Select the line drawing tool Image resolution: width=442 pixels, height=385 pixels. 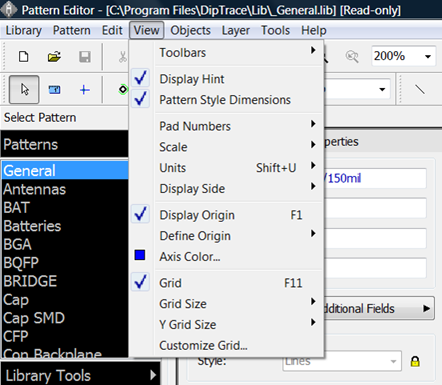(x=420, y=89)
